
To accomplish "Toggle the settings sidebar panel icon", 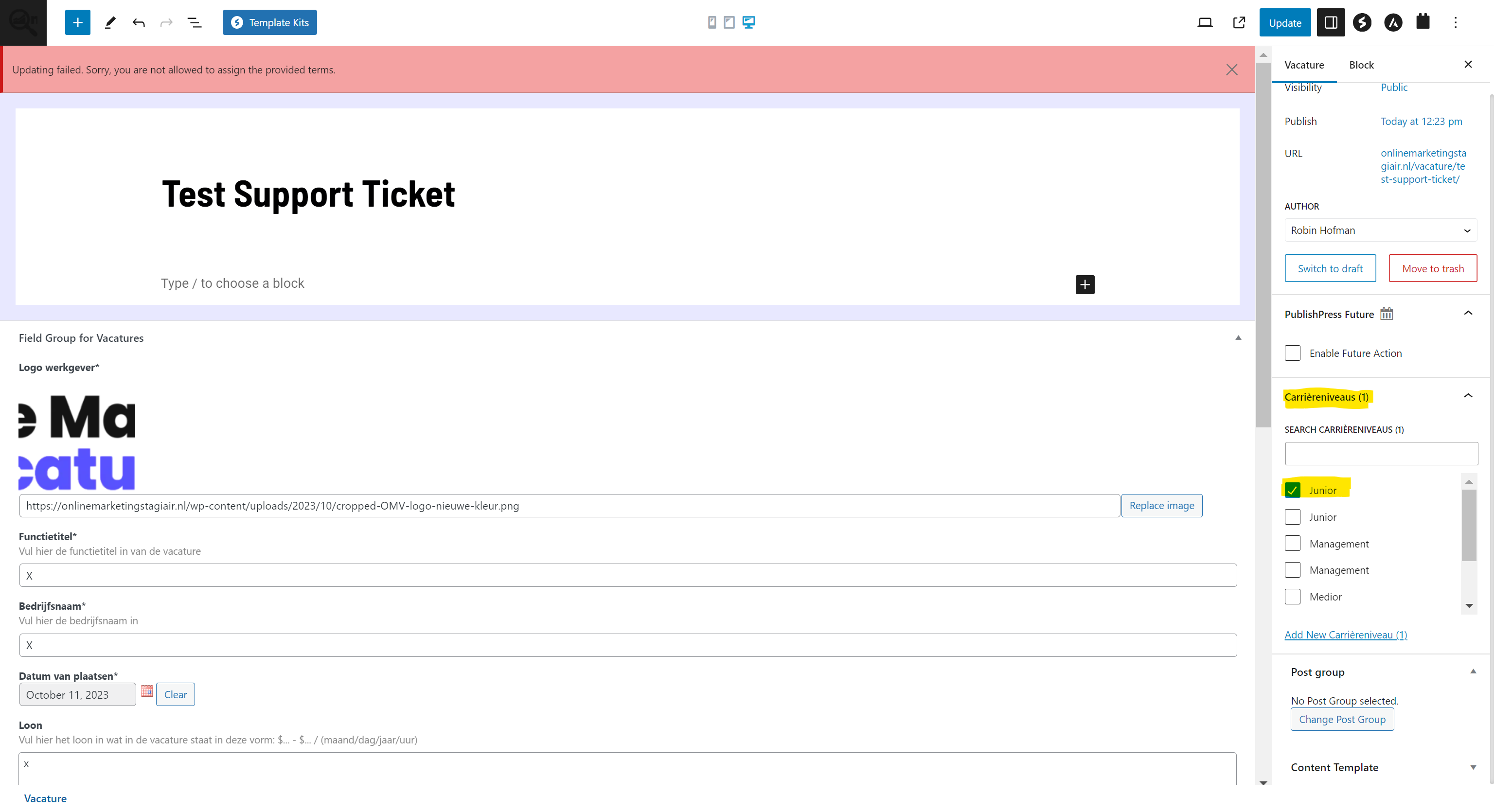I will click(1331, 23).
